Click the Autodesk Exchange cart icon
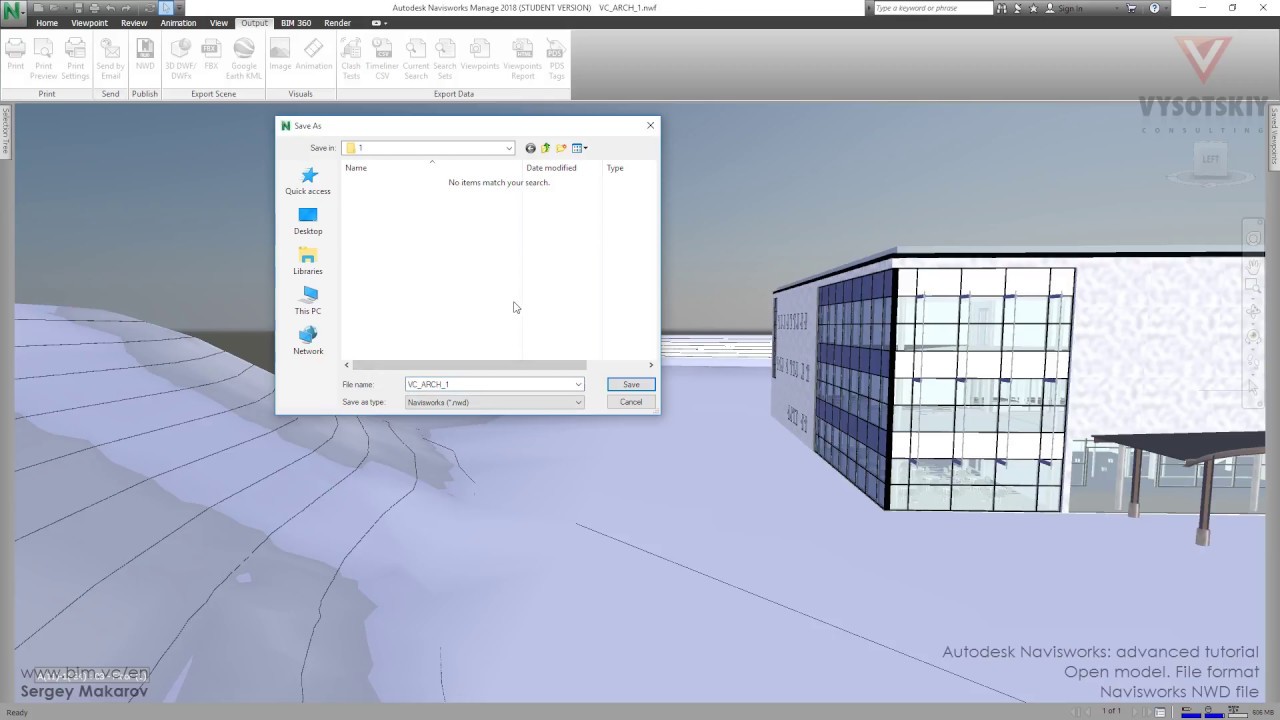Image resolution: width=1280 pixels, height=720 pixels. (x=1132, y=8)
